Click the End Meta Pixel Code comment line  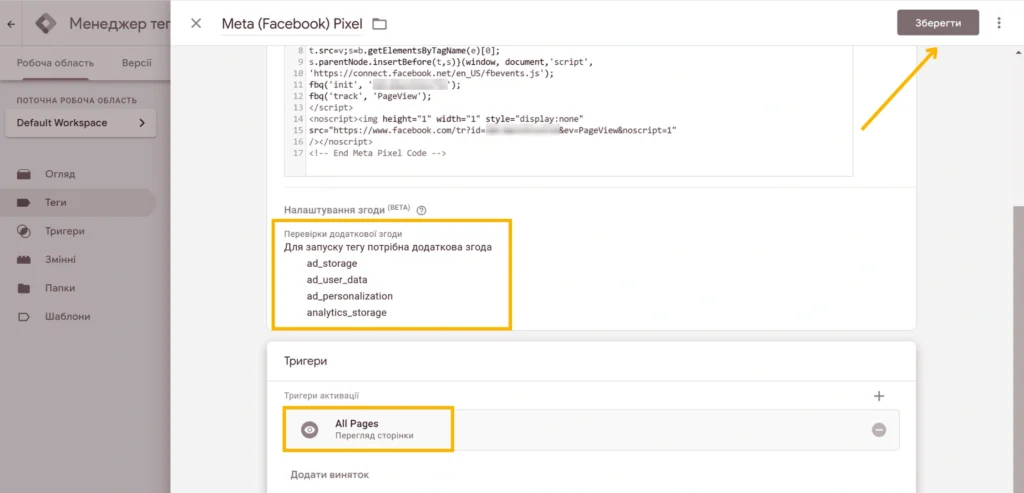click(x=377, y=153)
